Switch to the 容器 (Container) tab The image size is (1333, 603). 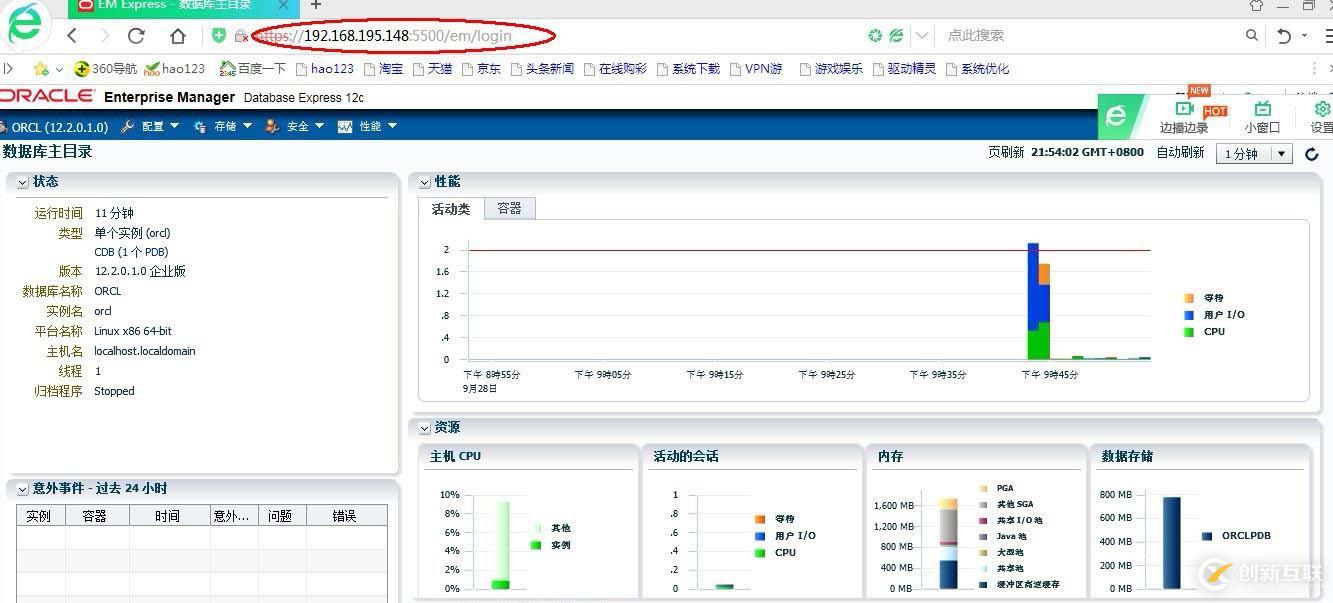509,208
